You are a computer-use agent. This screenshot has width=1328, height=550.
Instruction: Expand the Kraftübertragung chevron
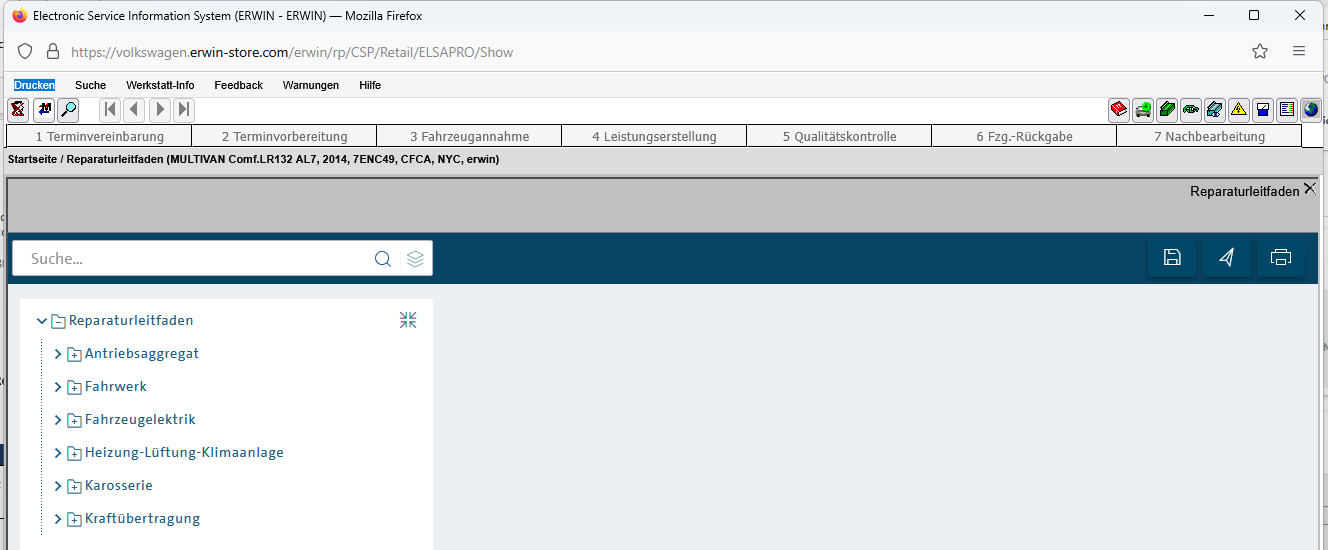58,519
